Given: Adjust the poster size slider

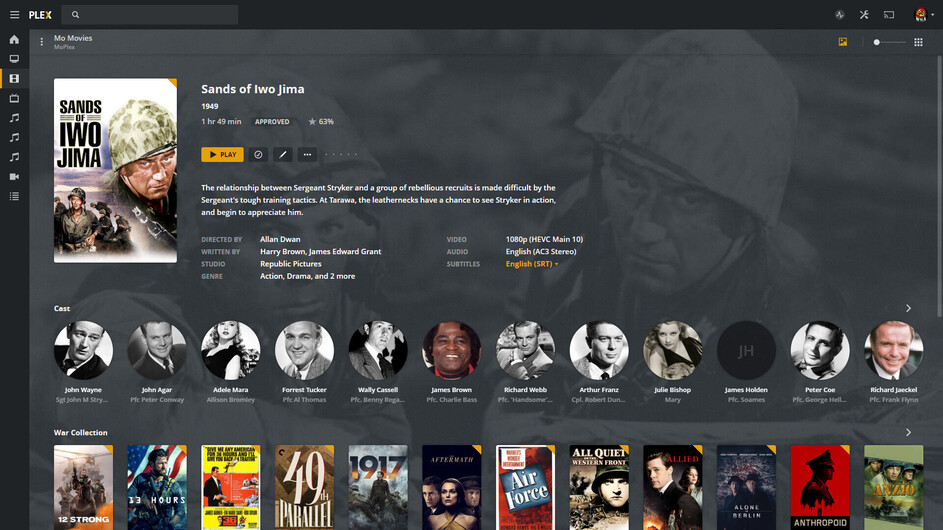Looking at the screenshot, I should click(889, 42).
